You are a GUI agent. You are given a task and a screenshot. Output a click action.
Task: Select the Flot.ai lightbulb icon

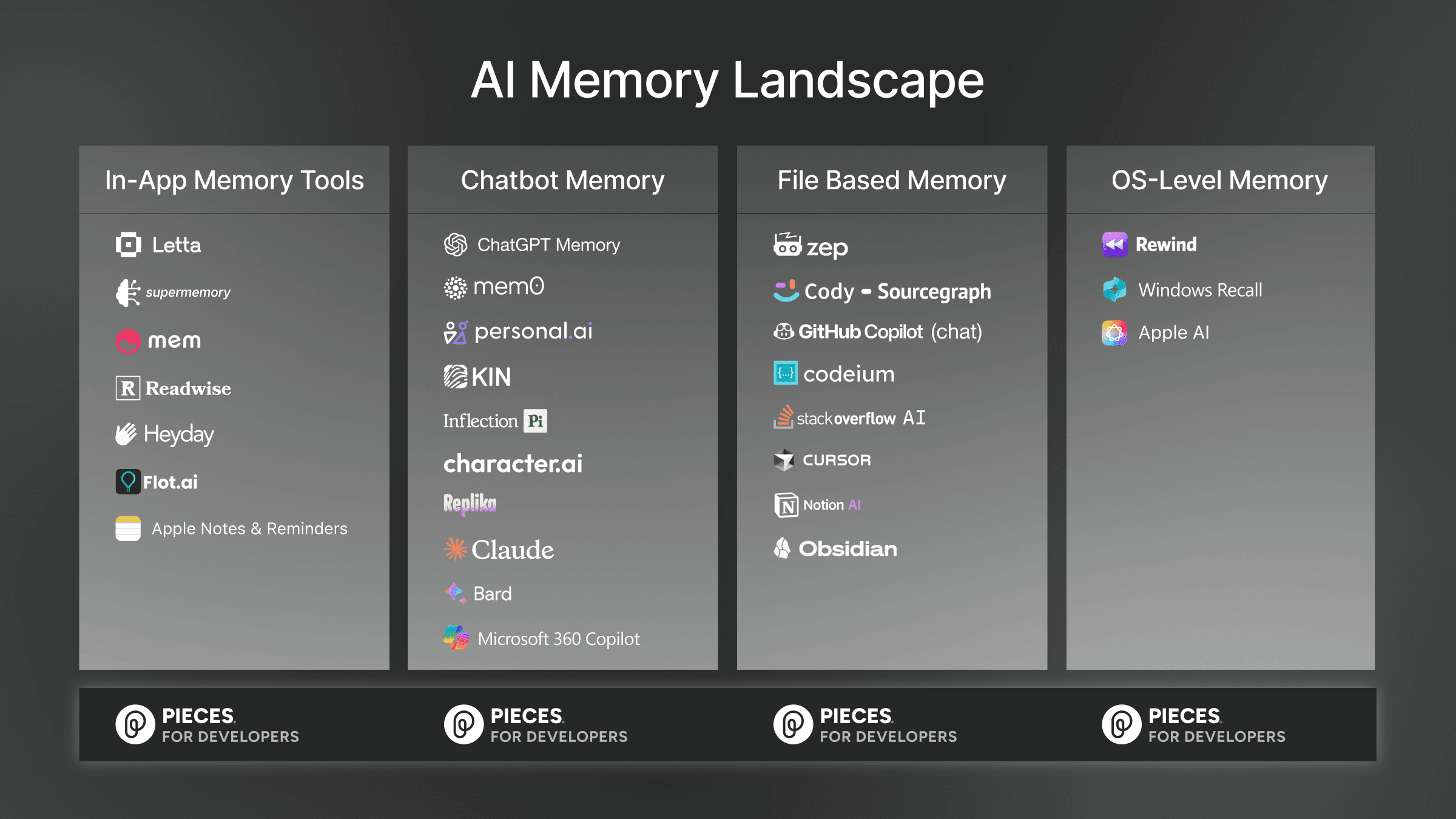click(128, 482)
